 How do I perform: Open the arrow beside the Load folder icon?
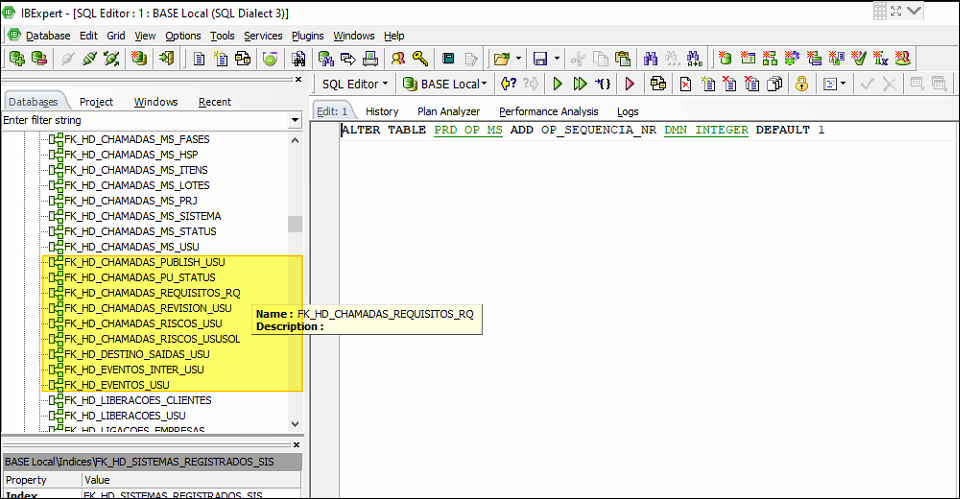(x=519, y=59)
